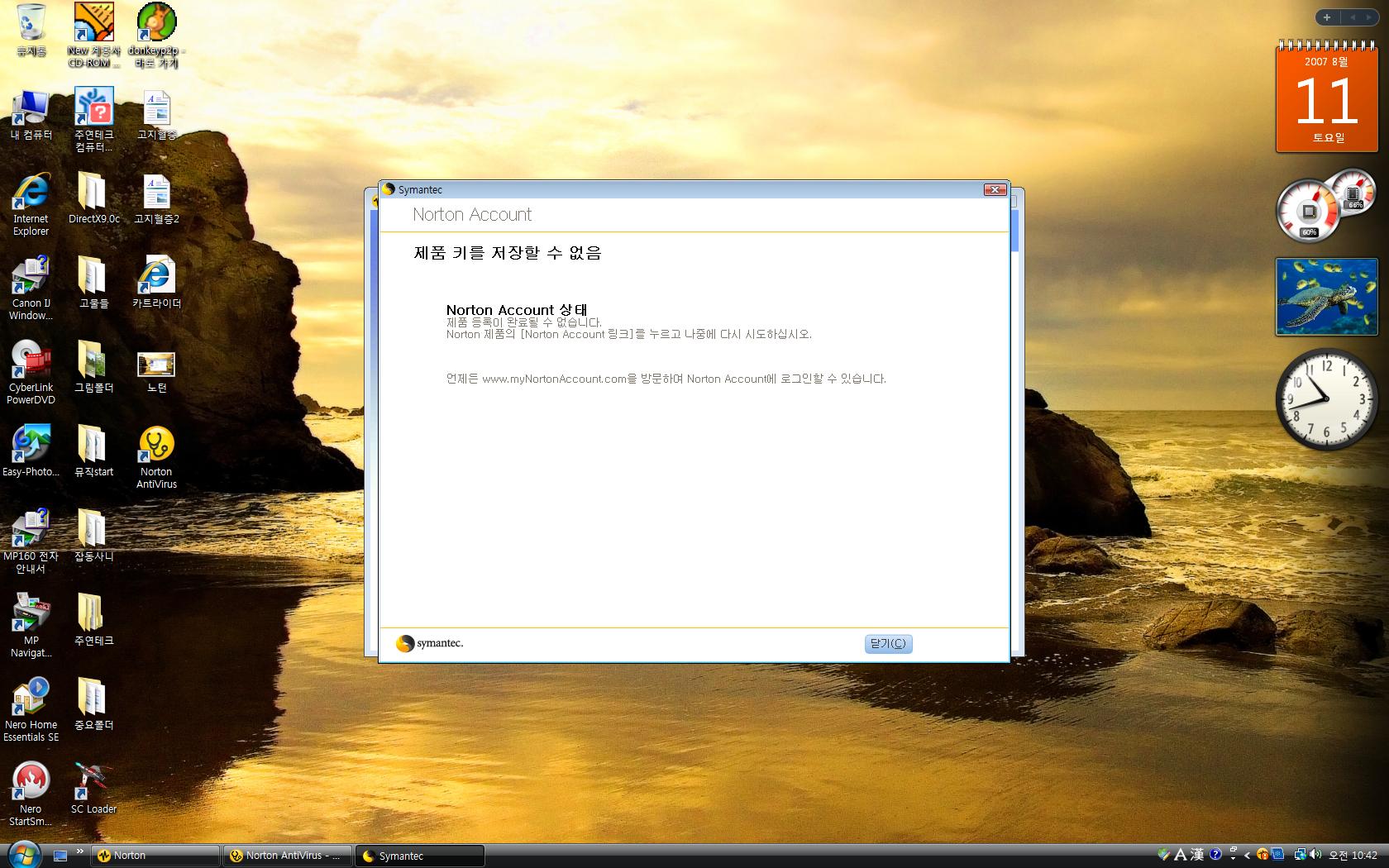This screenshot has width=1389, height=868.
Task: Launch Nero Home Essentials SE
Action: [31, 710]
